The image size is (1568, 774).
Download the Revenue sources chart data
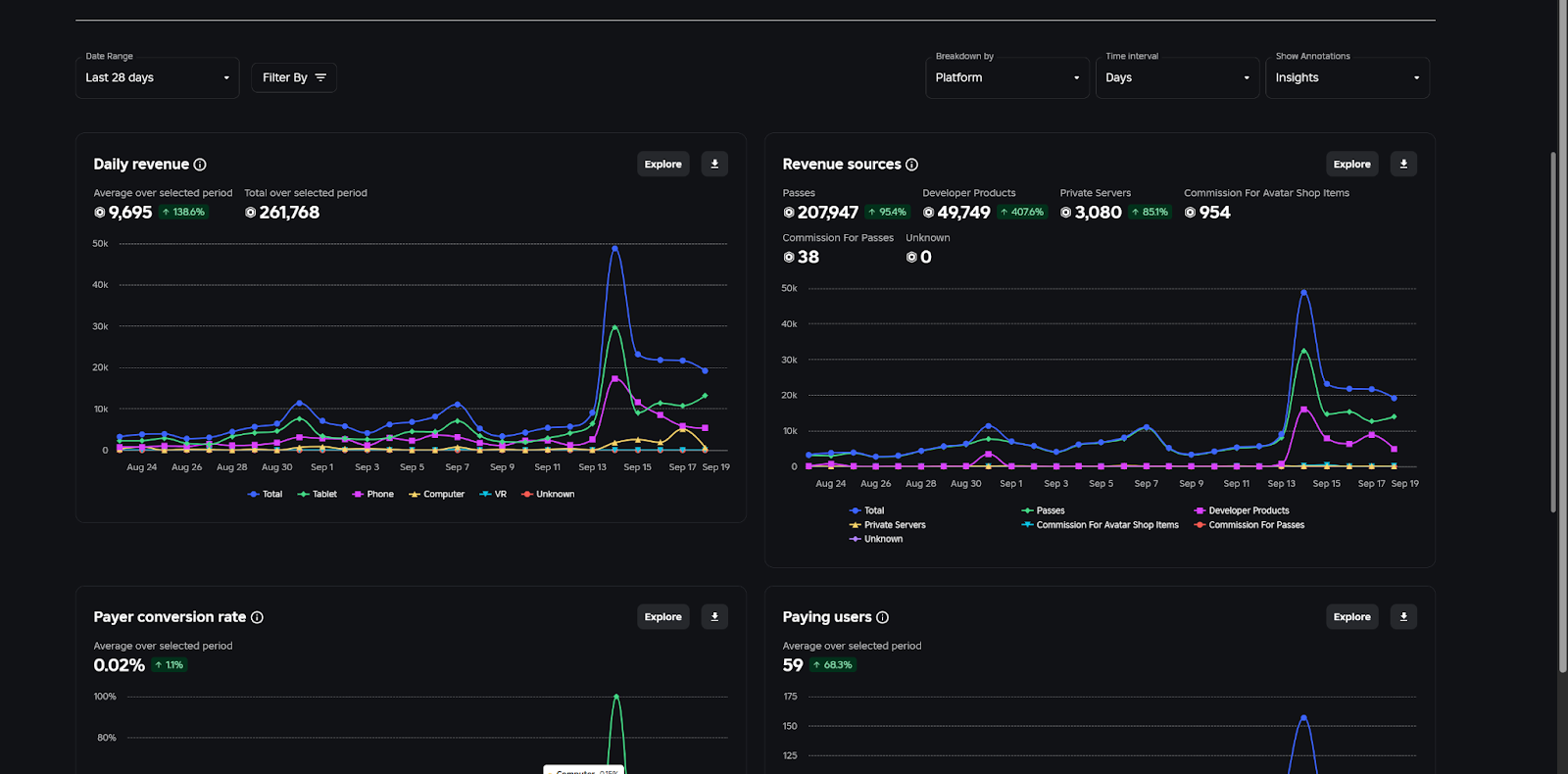(1403, 165)
